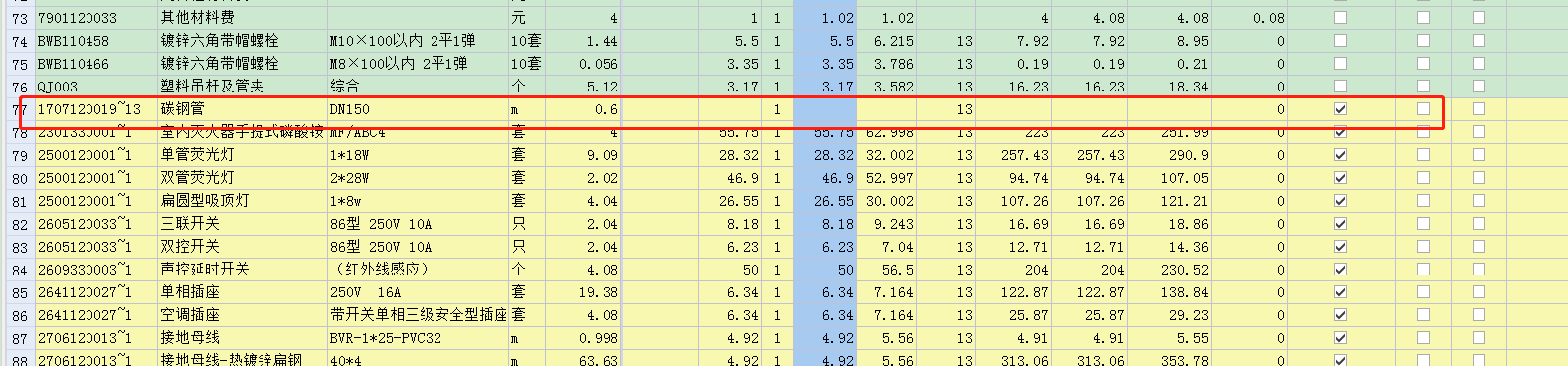The height and width of the screenshot is (366, 1568).
Task: Click quantity cell 0.056
Action: point(583,64)
